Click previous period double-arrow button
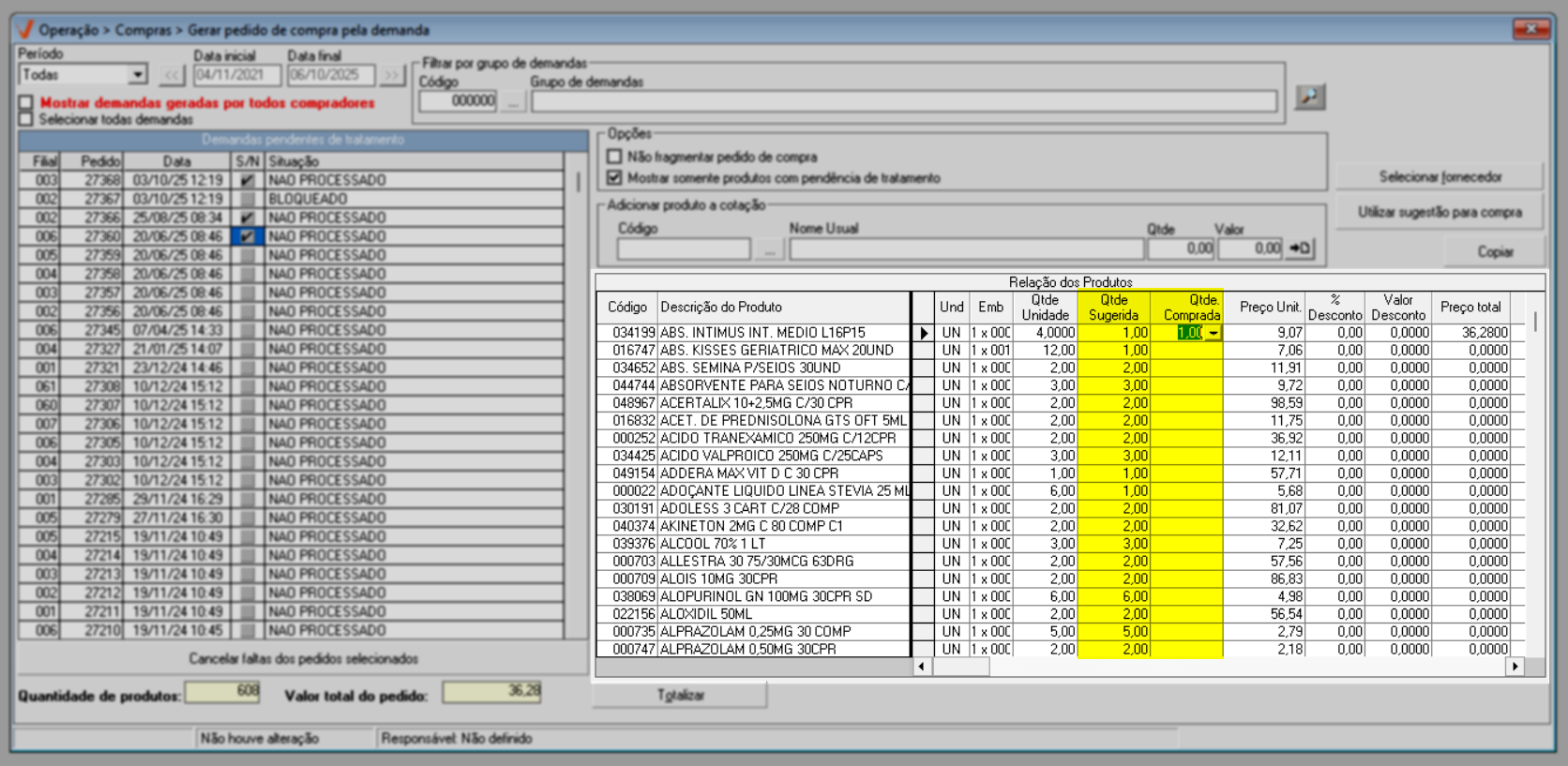The image size is (1568, 766). (x=172, y=75)
